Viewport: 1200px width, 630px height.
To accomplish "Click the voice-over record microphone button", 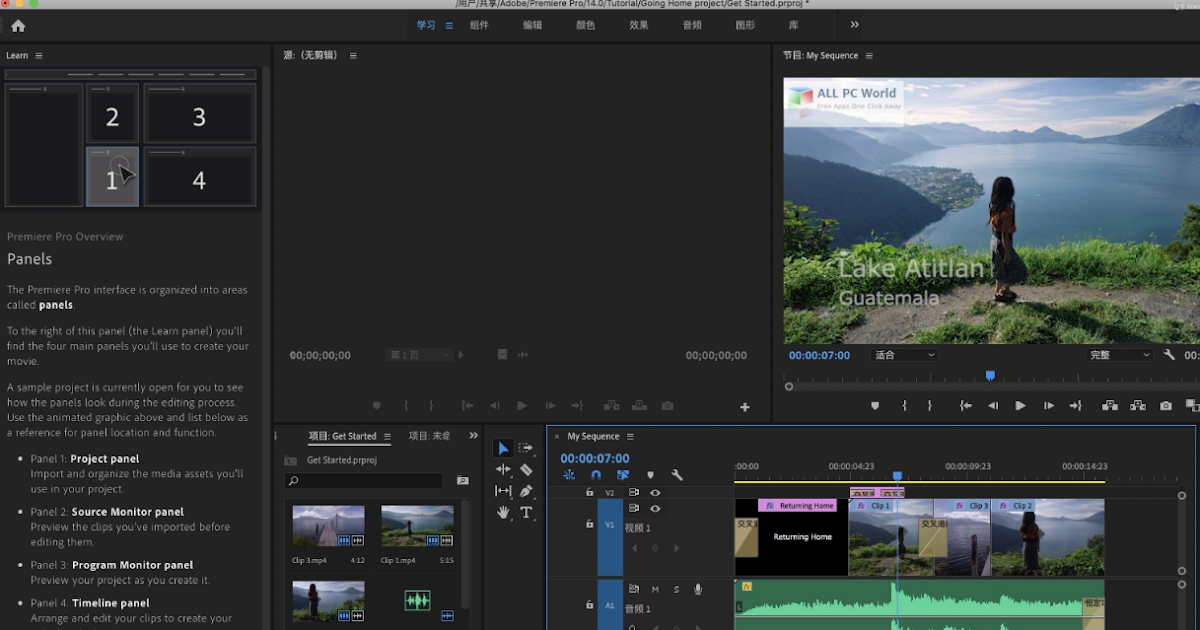I will point(698,589).
